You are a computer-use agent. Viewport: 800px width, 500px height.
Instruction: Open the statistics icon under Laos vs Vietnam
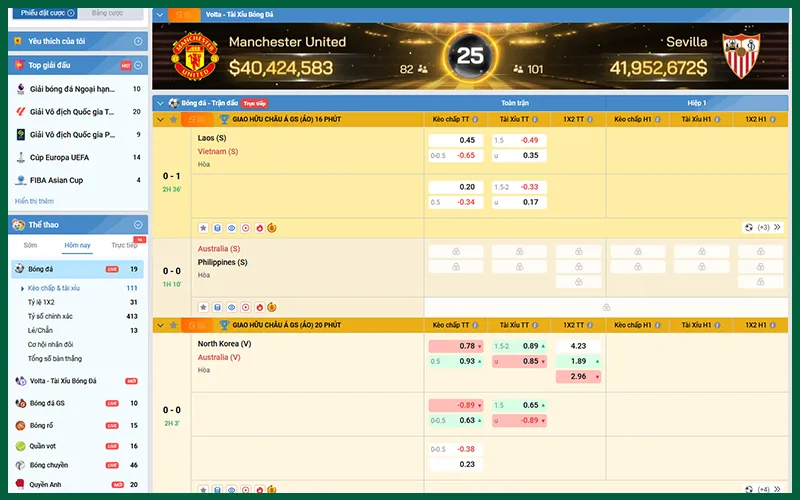[217, 228]
